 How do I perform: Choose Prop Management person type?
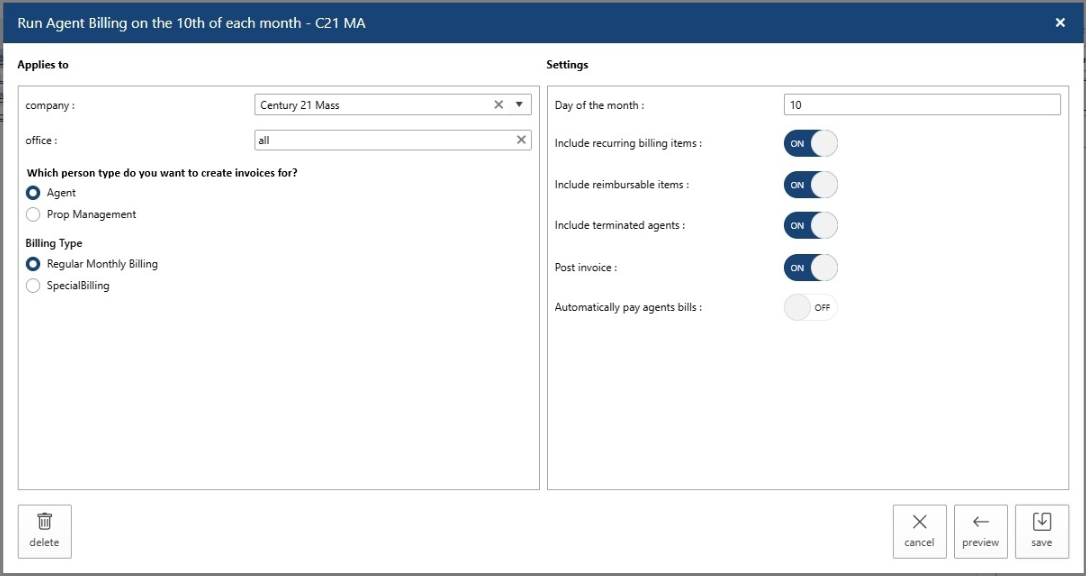pos(34,214)
